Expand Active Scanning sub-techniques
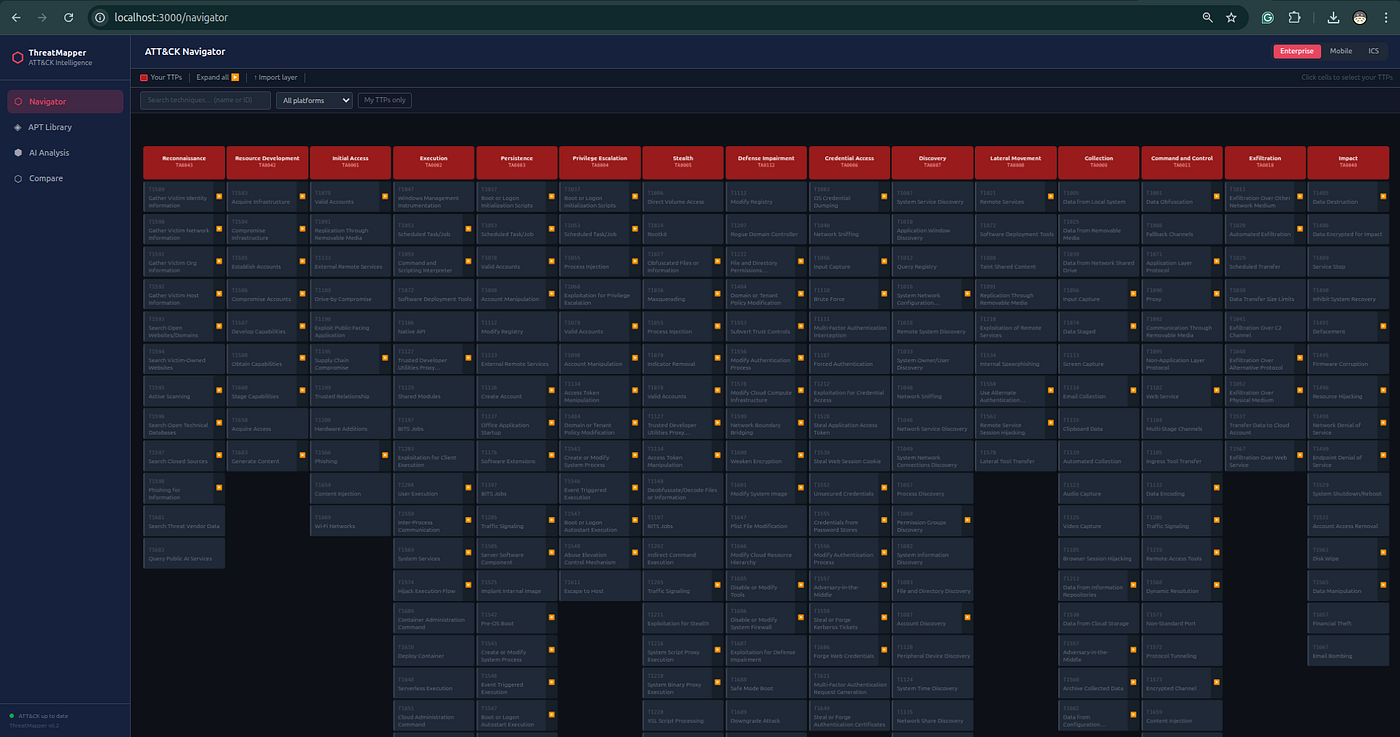1400x737 pixels. (x=219, y=392)
